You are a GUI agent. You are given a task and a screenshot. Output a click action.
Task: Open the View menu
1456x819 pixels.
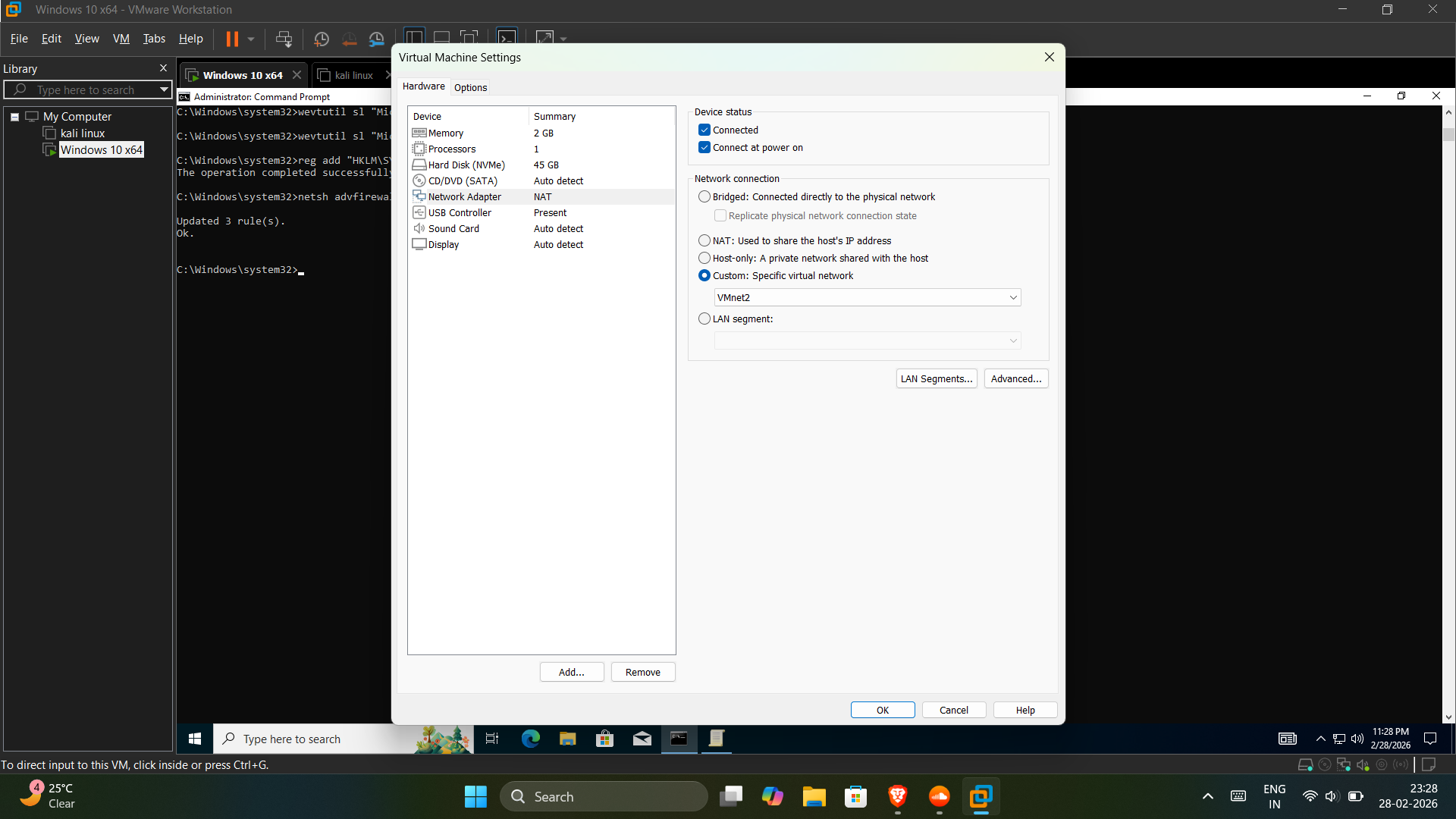(x=86, y=39)
